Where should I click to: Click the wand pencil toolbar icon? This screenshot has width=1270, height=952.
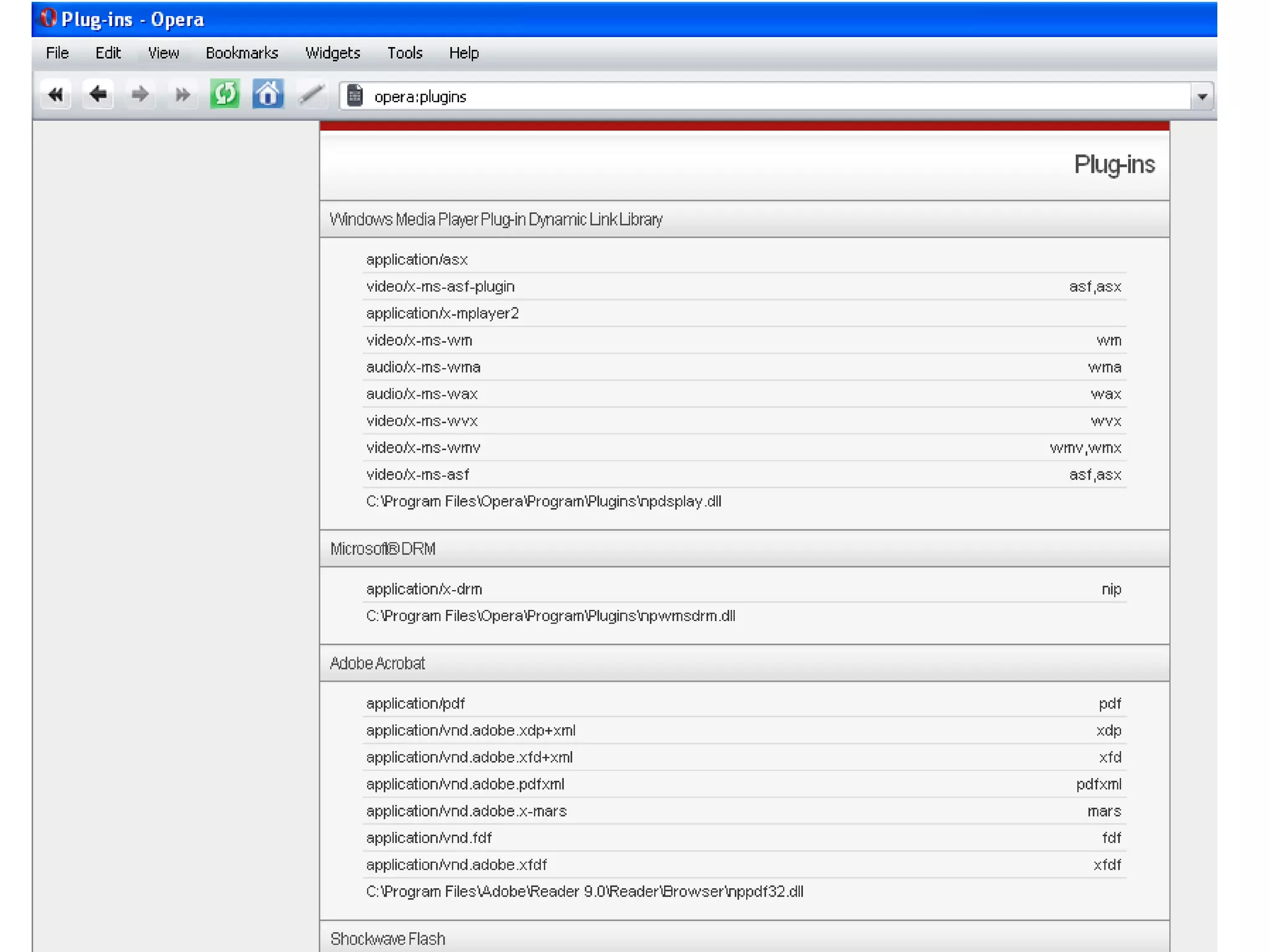tap(311, 95)
